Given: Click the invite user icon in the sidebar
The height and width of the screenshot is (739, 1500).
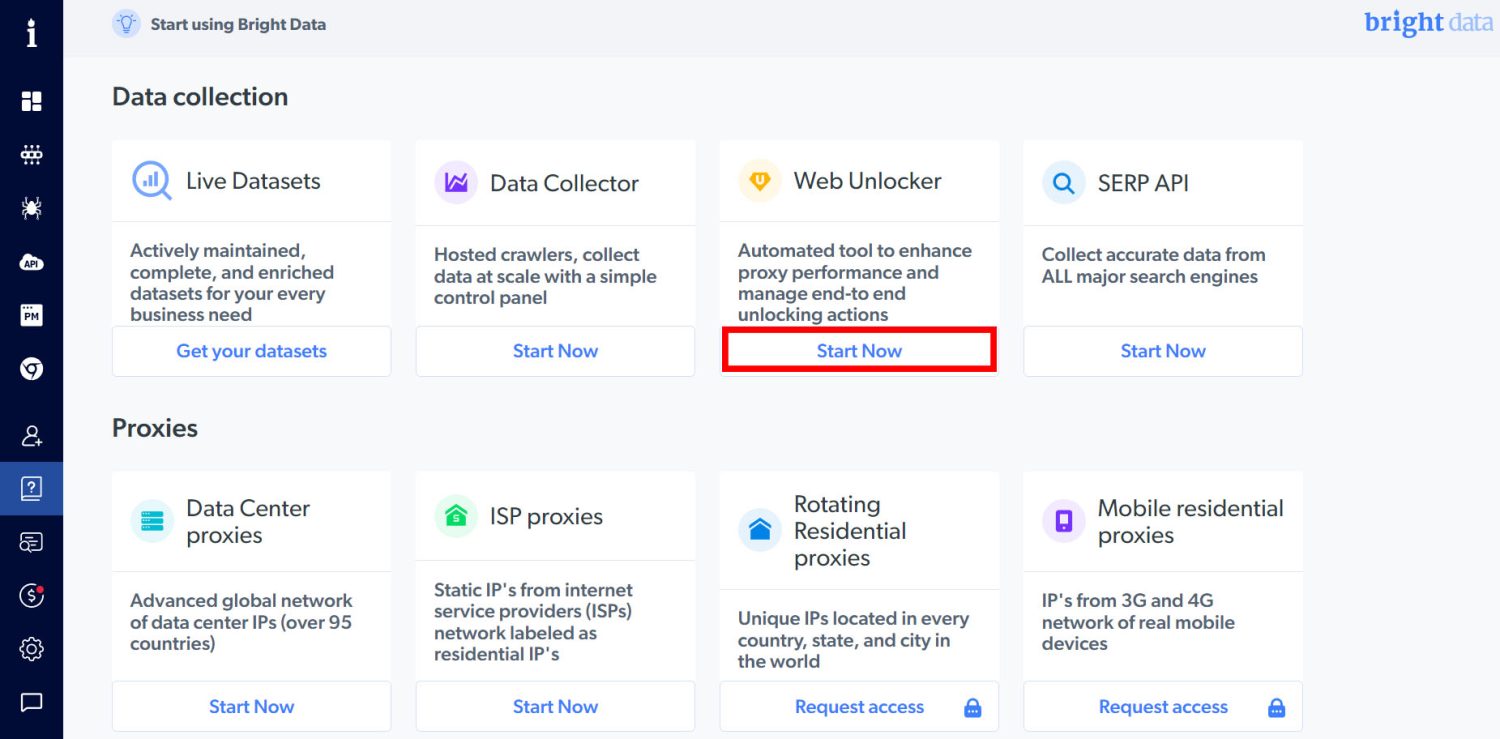Looking at the screenshot, I should (31, 435).
